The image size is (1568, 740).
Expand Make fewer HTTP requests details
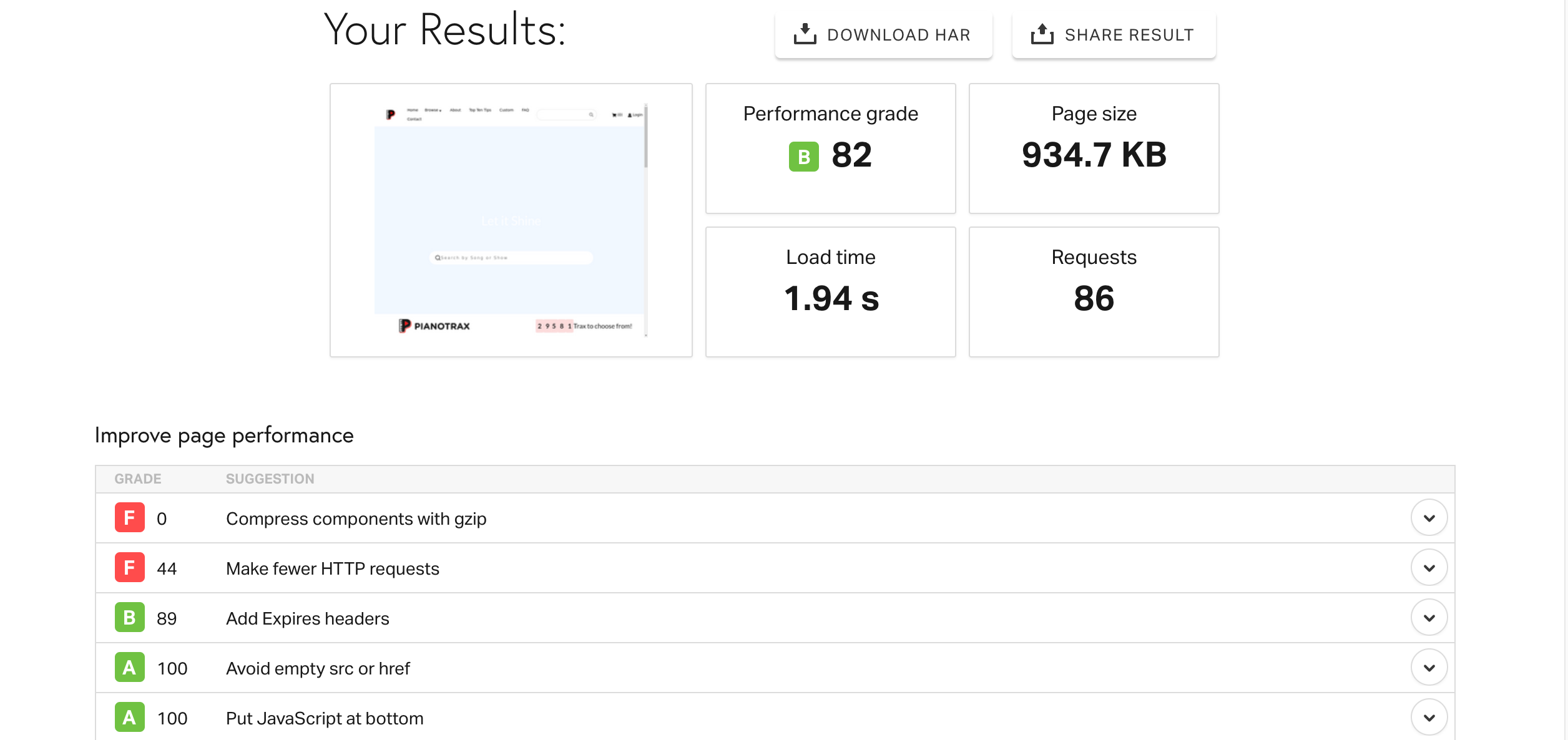click(x=1429, y=568)
